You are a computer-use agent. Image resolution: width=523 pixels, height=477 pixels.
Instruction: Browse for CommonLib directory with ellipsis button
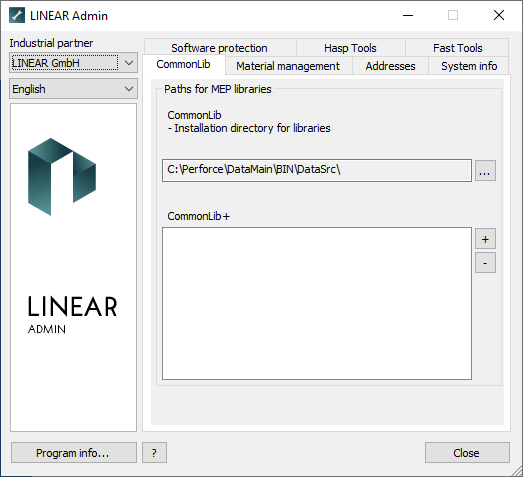[x=485, y=170]
